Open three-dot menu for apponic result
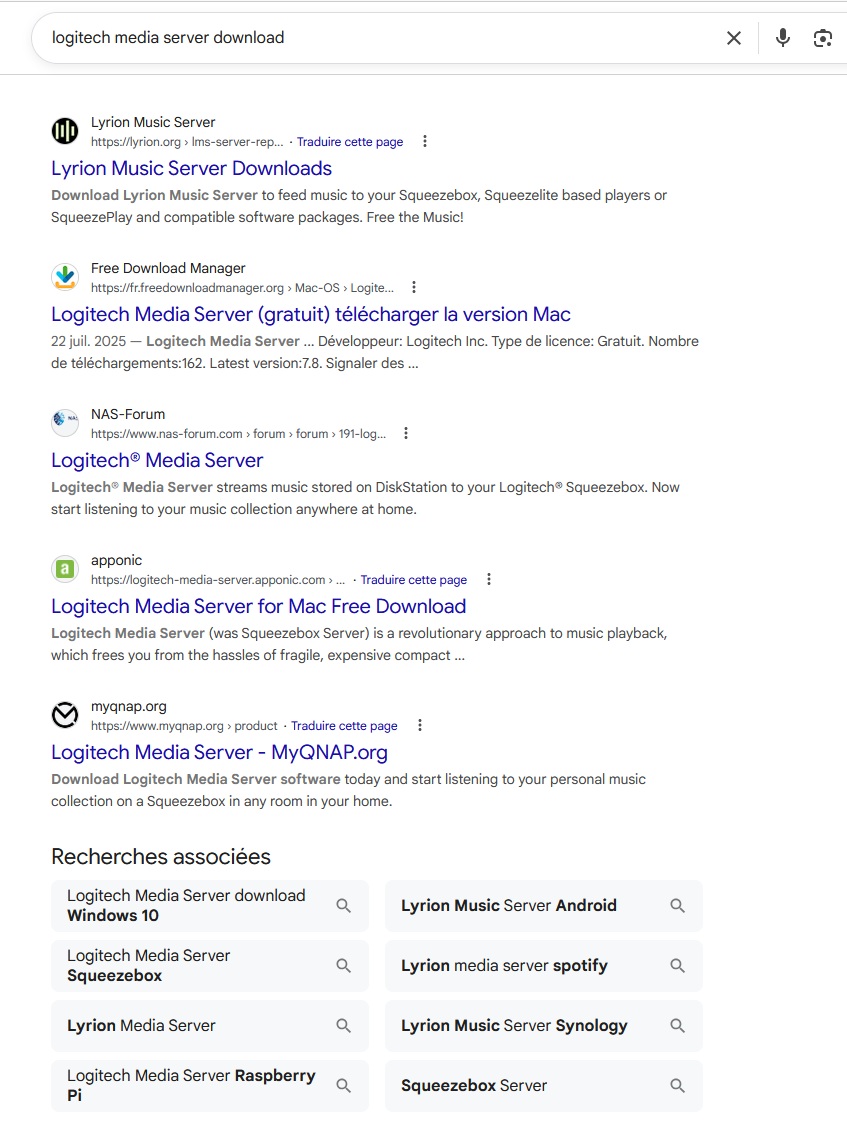This screenshot has width=847, height=1147. point(489,579)
